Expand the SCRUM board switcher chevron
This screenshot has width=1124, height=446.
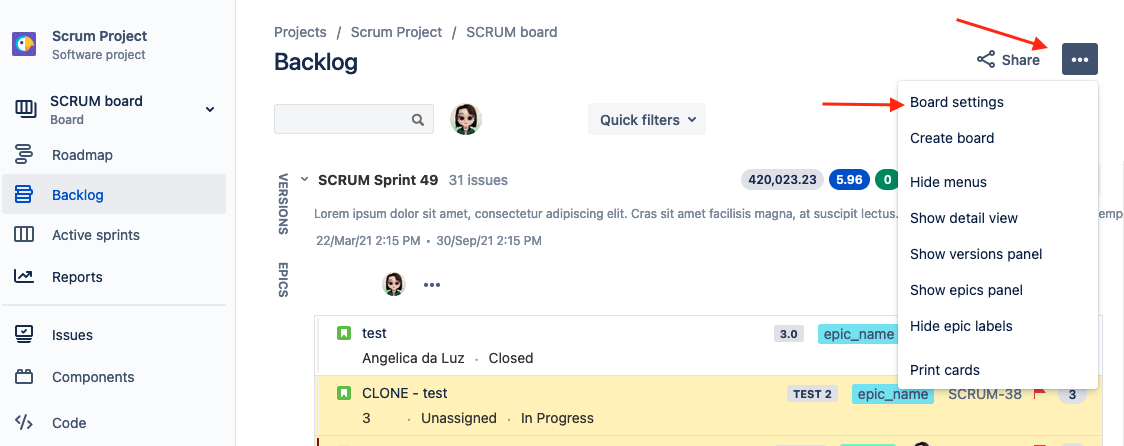click(210, 109)
